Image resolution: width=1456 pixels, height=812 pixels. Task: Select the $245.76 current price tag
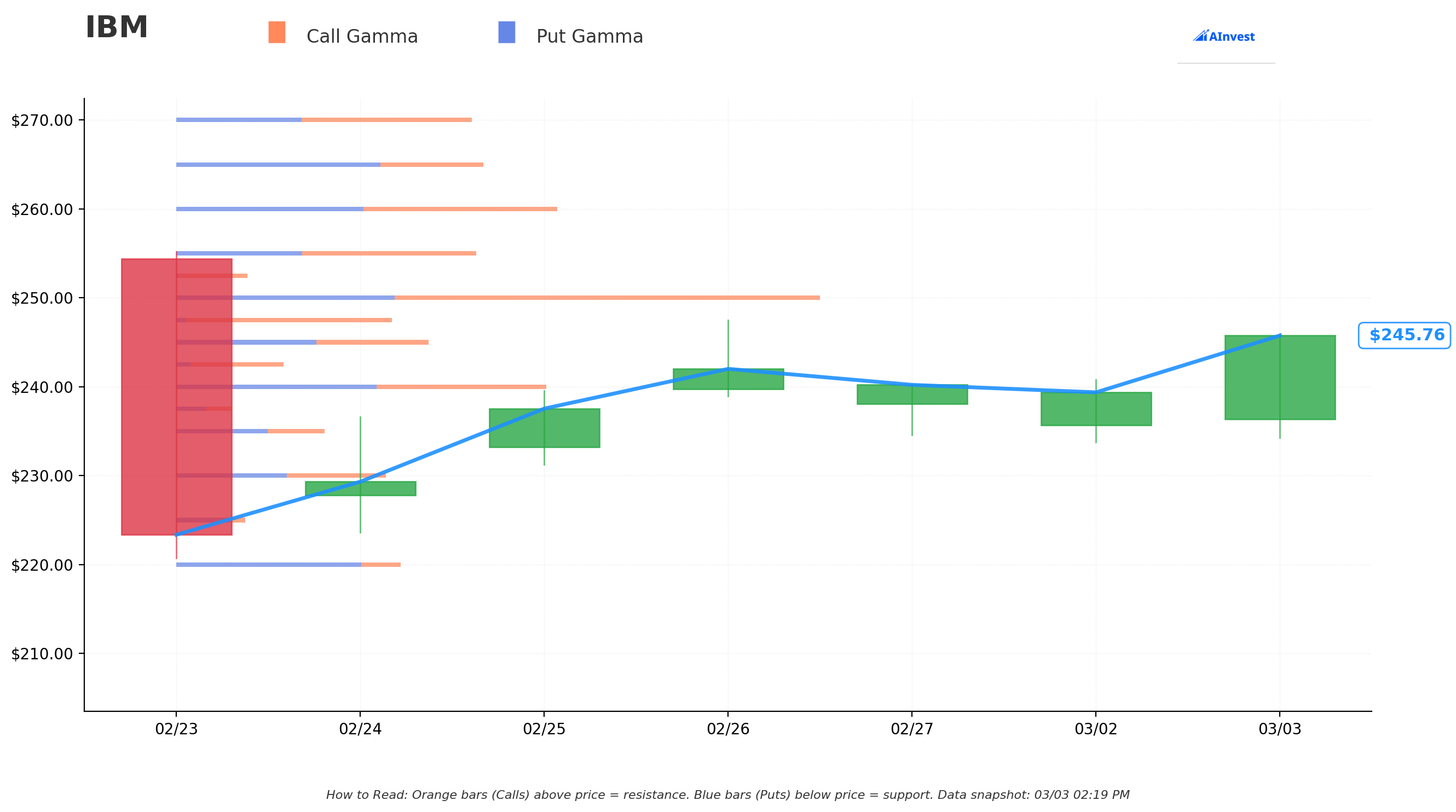point(1405,335)
